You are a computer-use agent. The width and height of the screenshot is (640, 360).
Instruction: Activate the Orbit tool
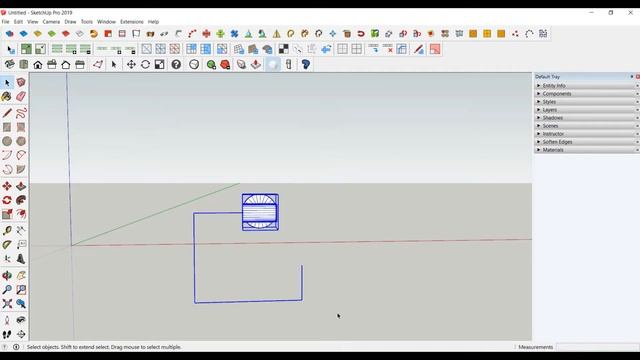pyautogui.click(x=7, y=276)
